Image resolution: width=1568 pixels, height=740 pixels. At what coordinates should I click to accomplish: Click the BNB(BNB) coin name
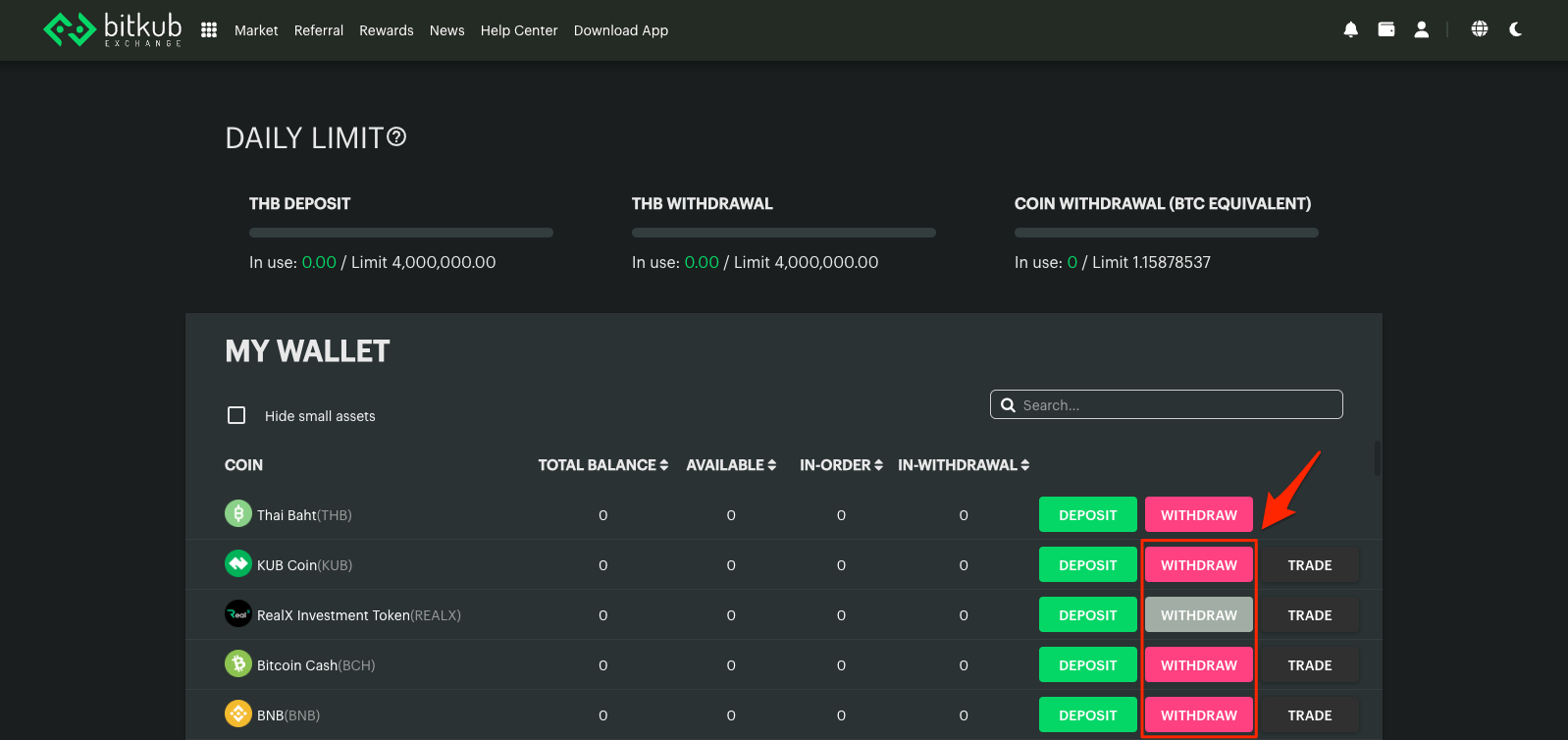pos(288,715)
